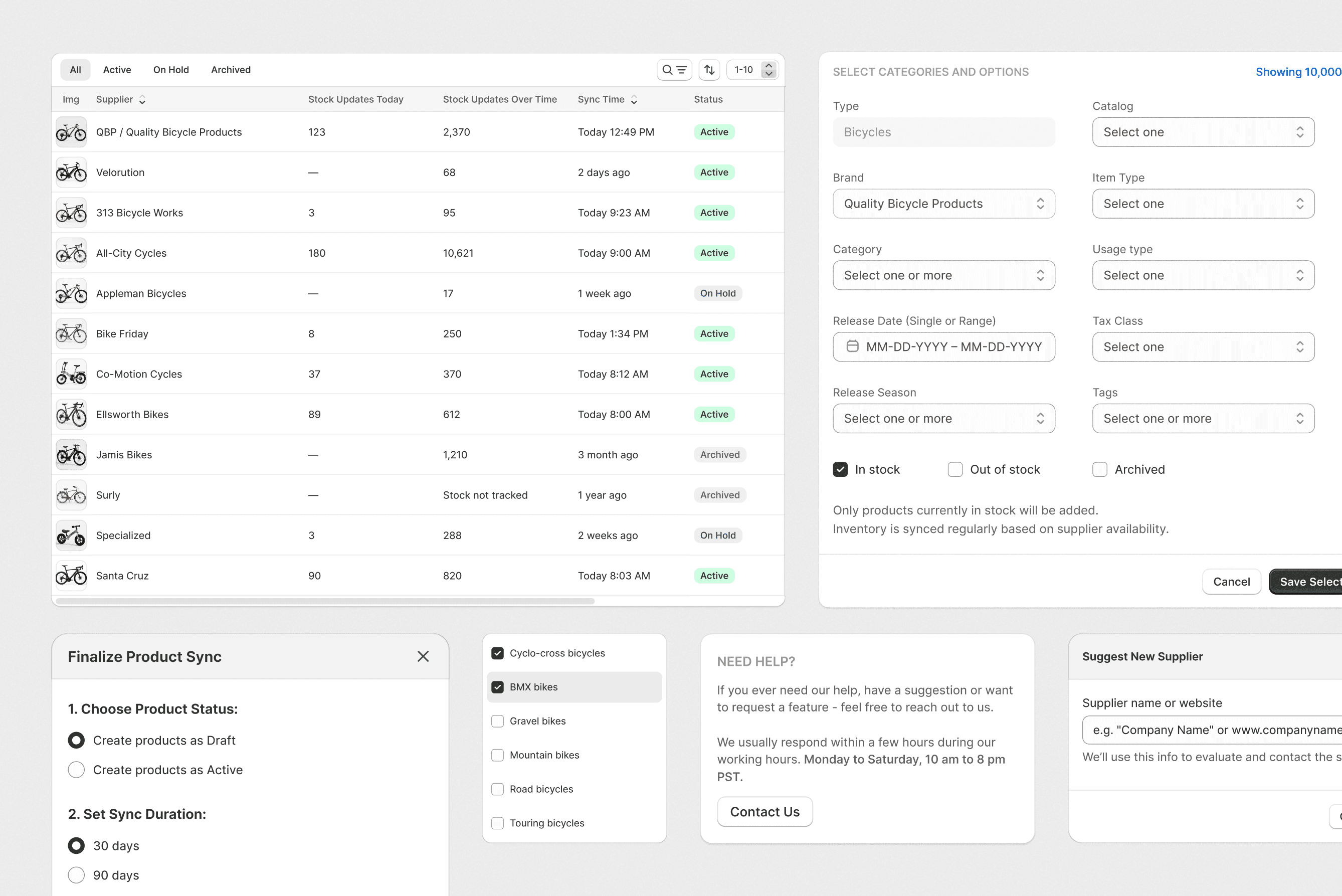Select Create products as Active radio
The height and width of the screenshot is (896, 1342).
[77, 770]
